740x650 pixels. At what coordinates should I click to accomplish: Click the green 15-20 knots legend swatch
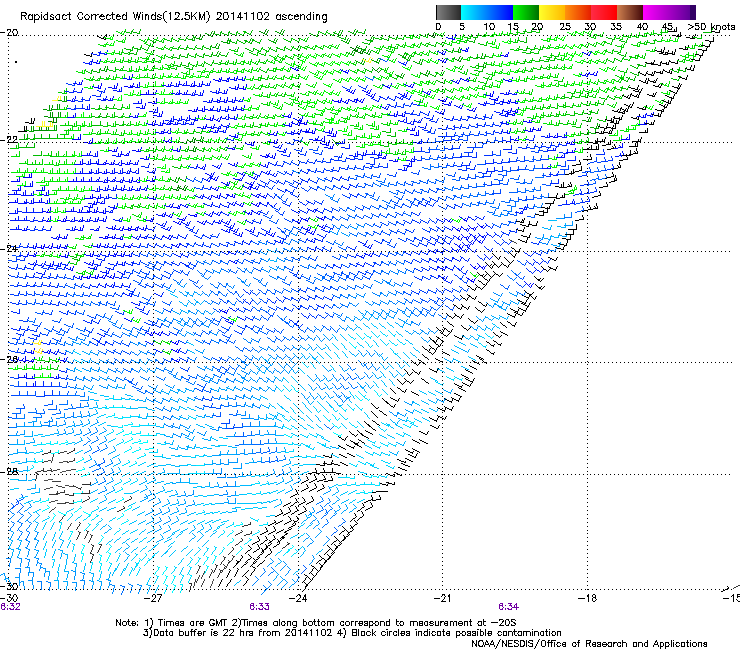point(526,12)
